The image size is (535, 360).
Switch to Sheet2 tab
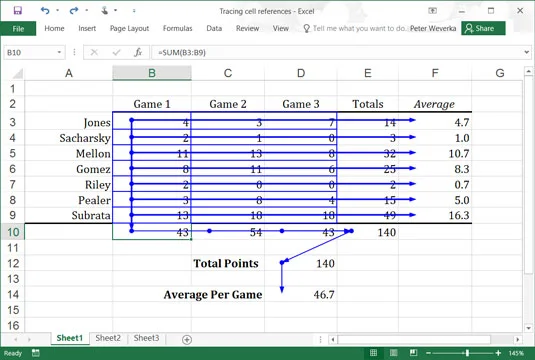click(x=108, y=338)
